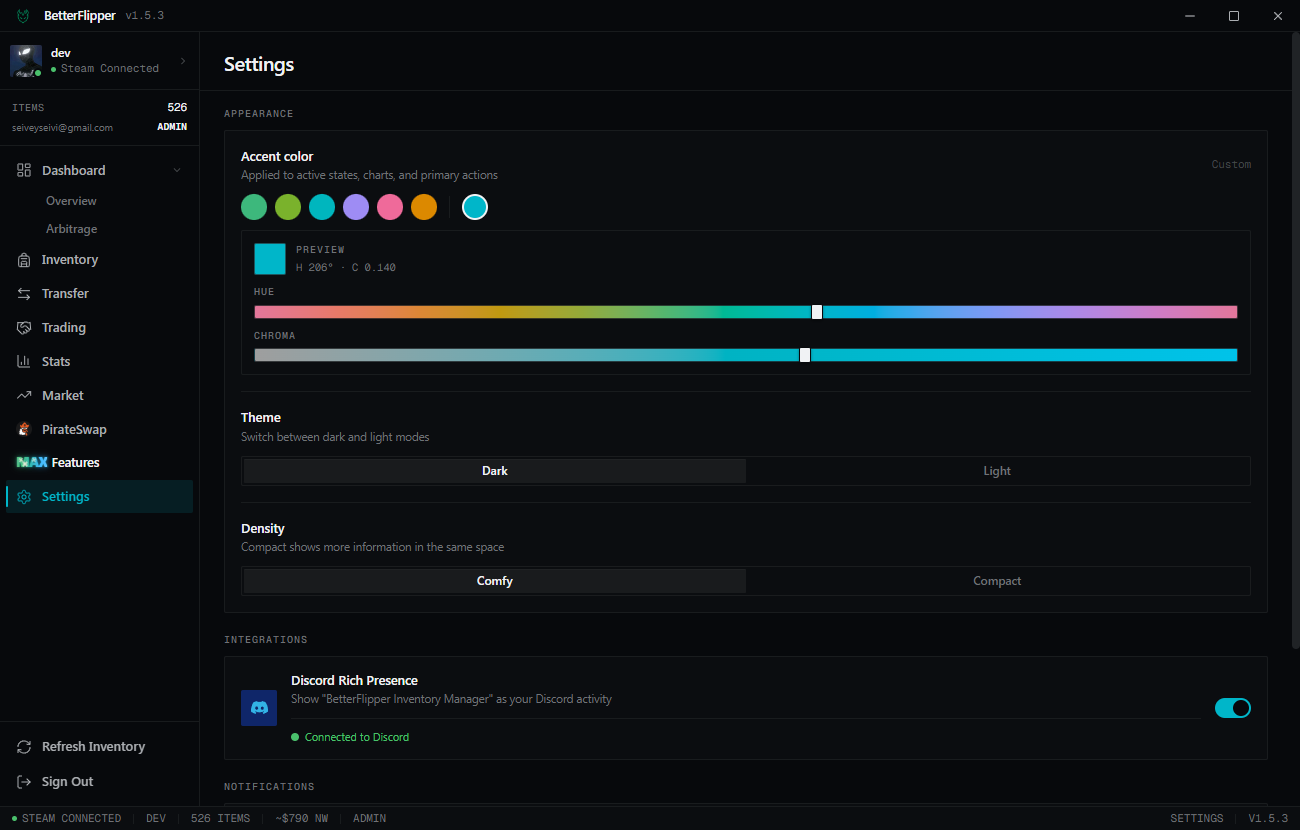Click the Refresh Inventory circular arrows icon
Screen dimensions: 1300x830
point(24,747)
